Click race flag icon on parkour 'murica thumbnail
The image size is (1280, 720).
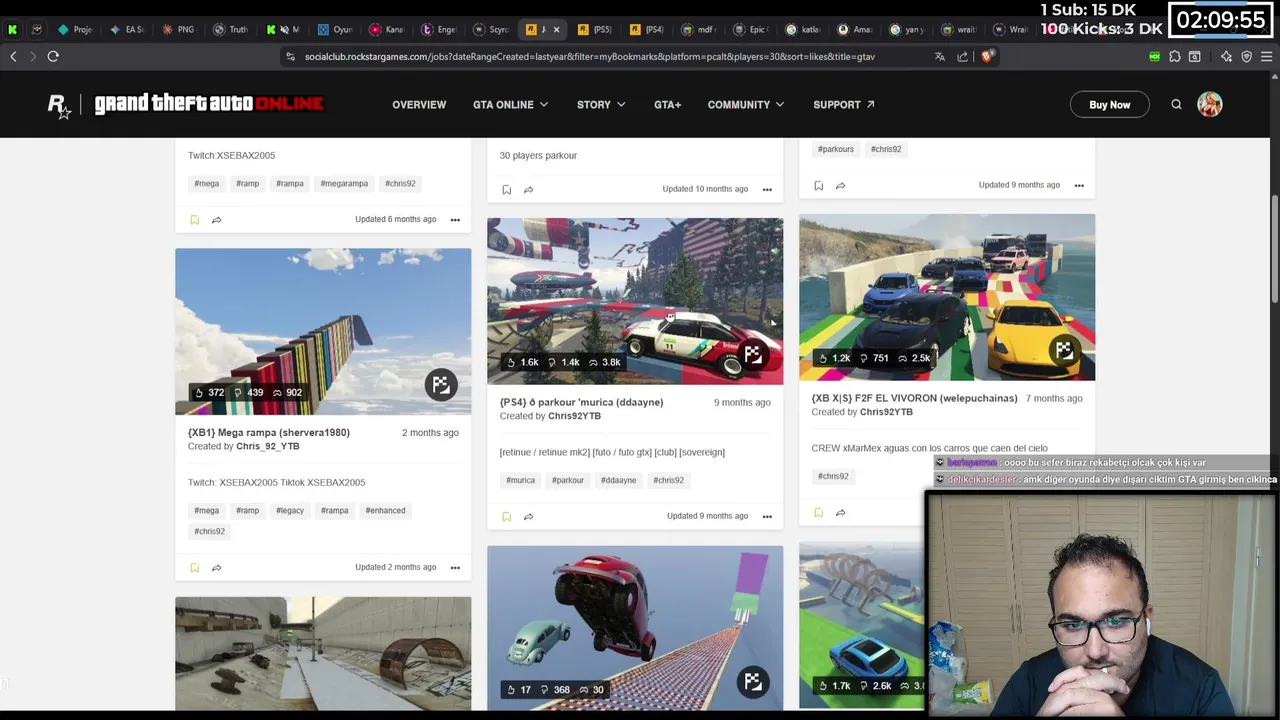pos(752,354)
